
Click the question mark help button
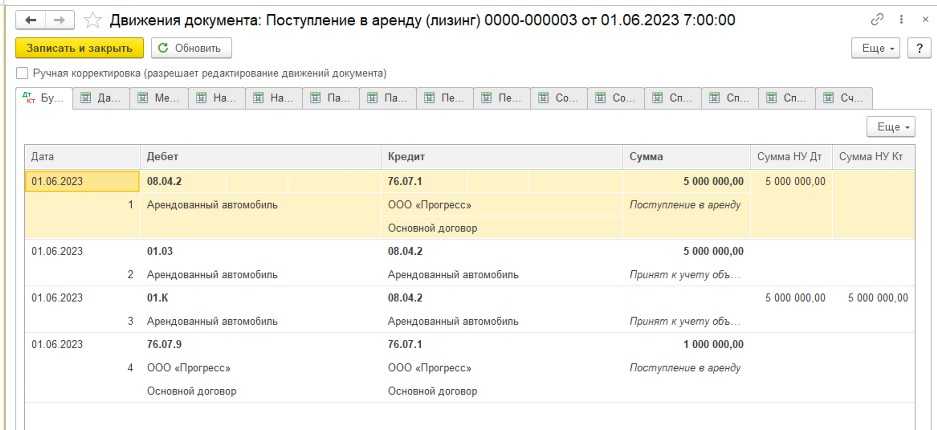pyautogui.click(x=919, y=48)
